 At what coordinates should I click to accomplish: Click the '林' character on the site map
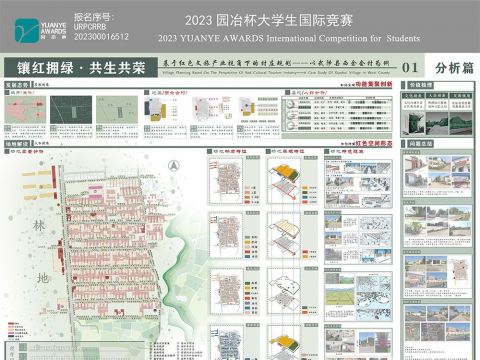point(39,226)
